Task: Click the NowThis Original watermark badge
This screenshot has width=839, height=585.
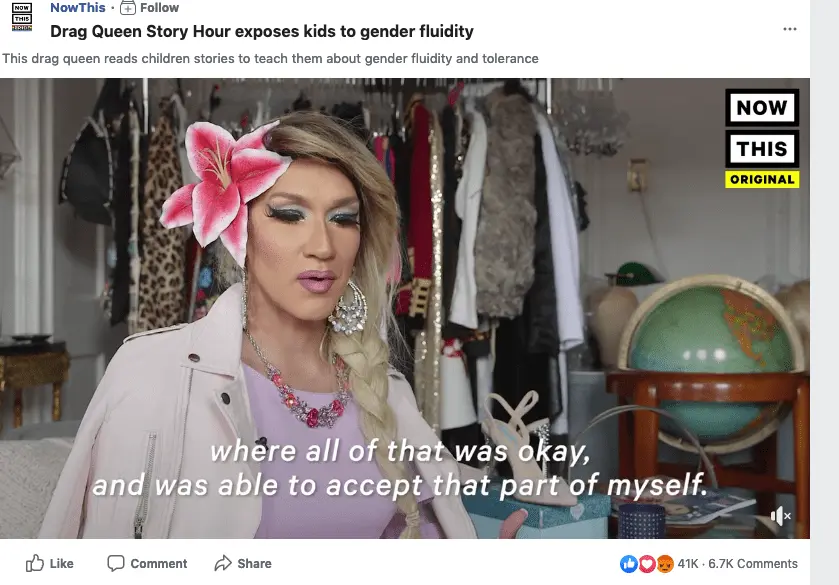Action: click(762, 138)
